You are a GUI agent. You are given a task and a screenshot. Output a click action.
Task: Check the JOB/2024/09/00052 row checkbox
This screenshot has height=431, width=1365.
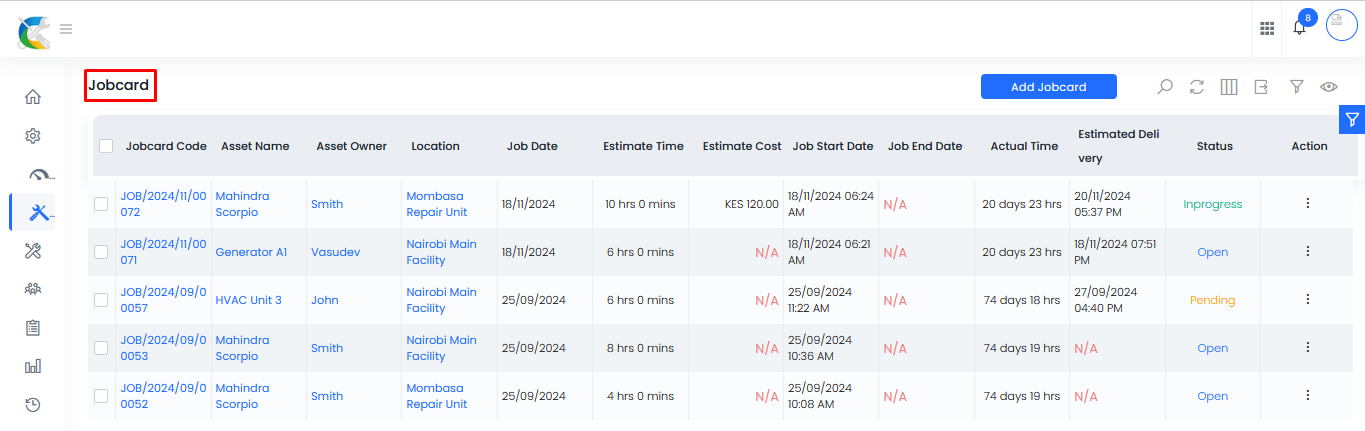tap(100, 396)
